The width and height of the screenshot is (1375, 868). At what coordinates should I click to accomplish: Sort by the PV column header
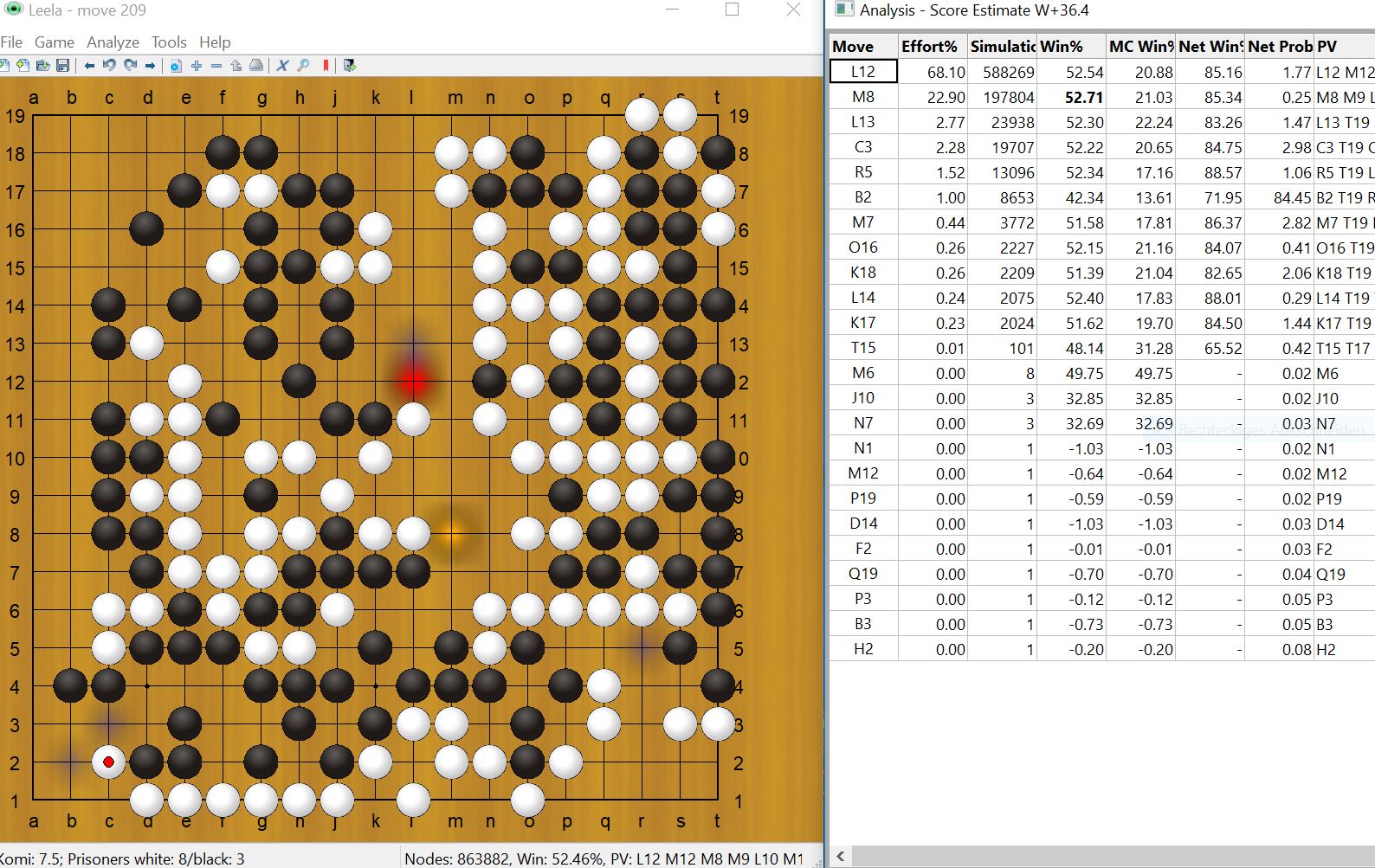pos(1345,46)
